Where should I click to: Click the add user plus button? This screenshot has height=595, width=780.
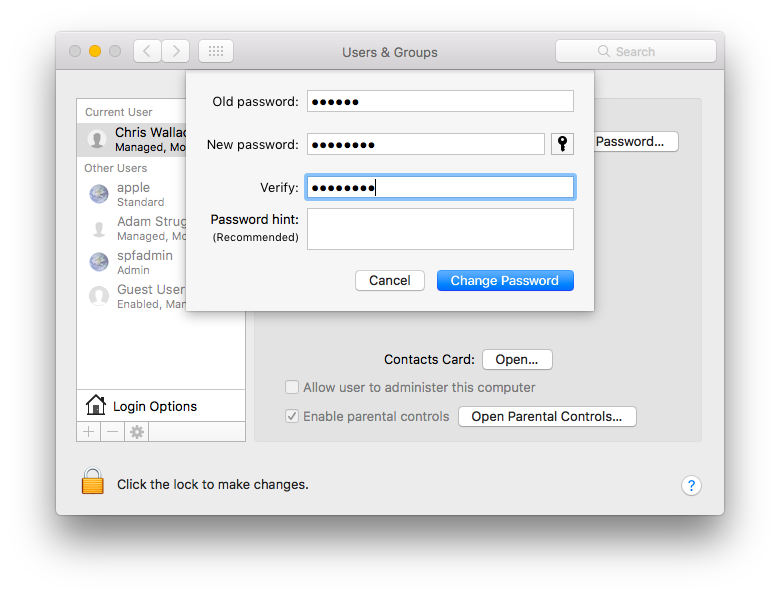pos(89,431)
